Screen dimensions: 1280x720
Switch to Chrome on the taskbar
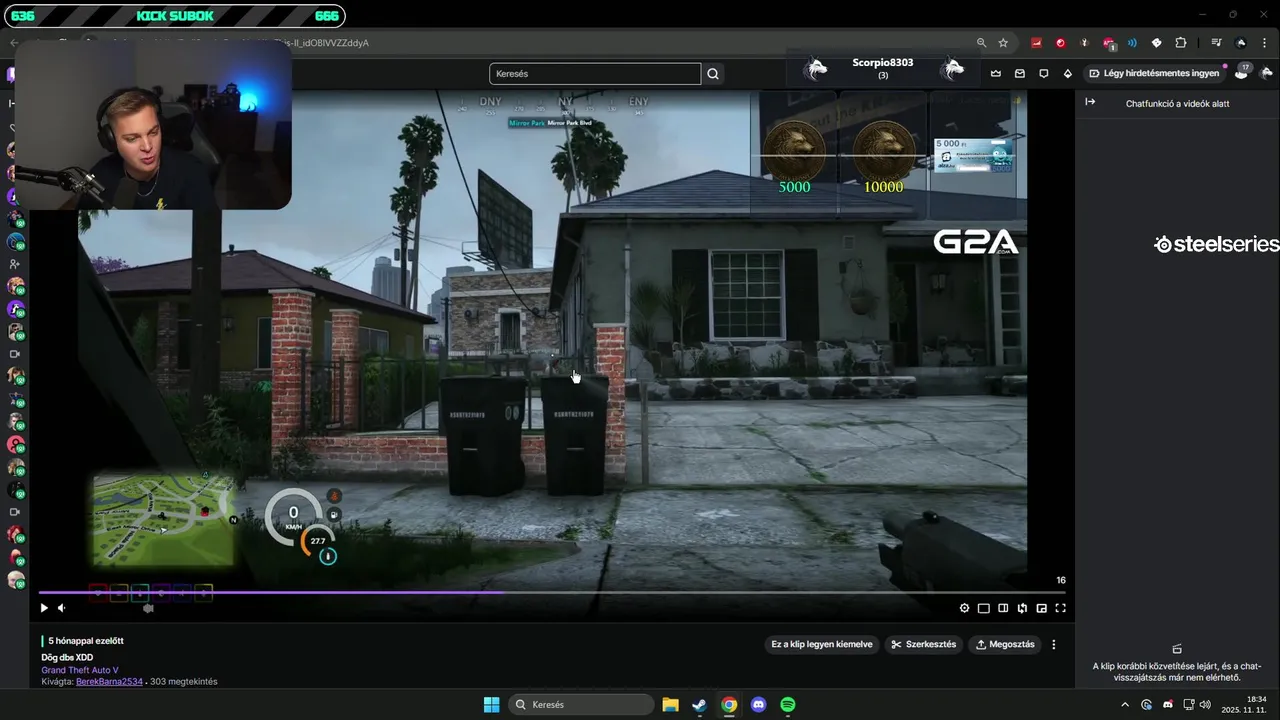click(729, 705)
